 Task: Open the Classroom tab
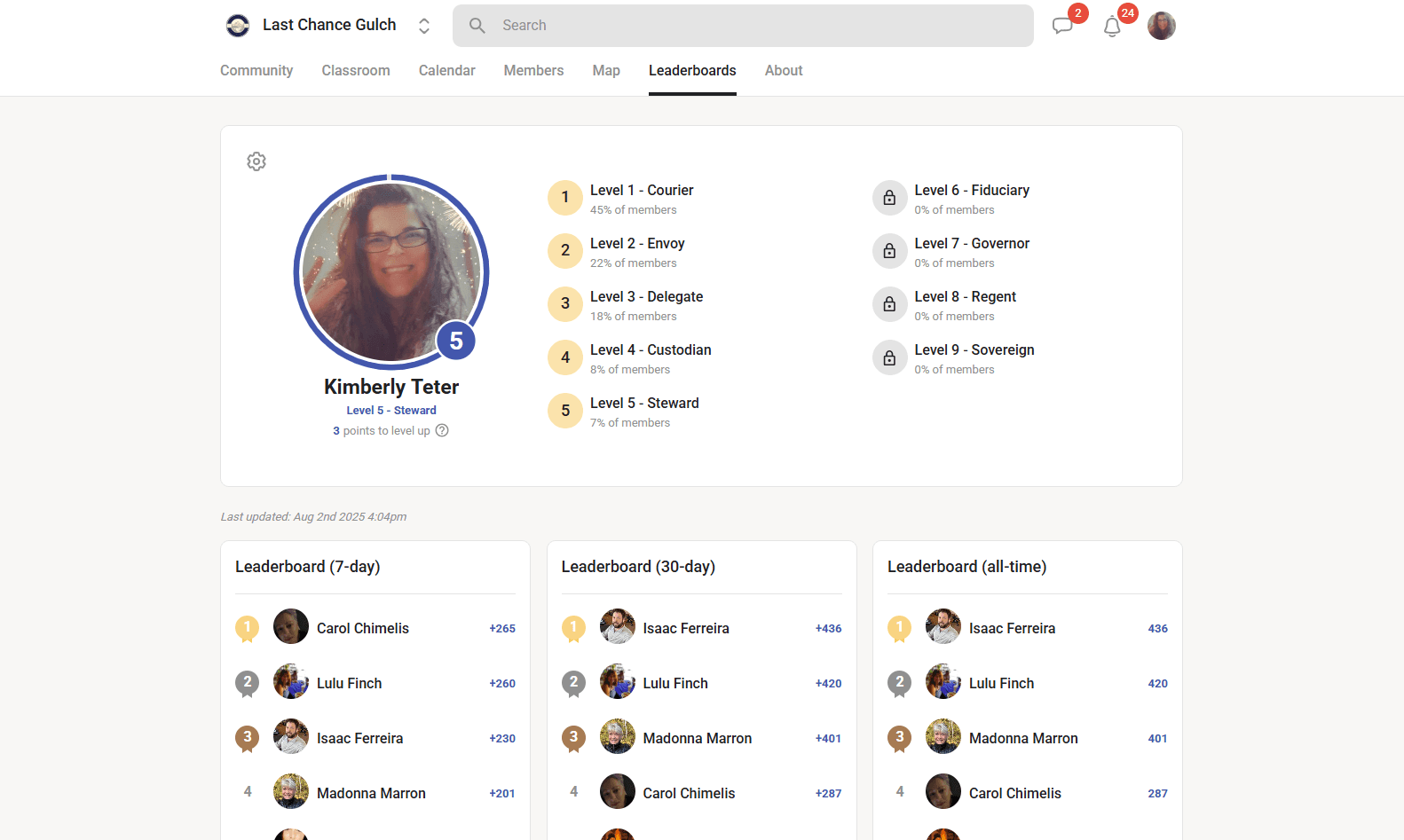point(356,71)
